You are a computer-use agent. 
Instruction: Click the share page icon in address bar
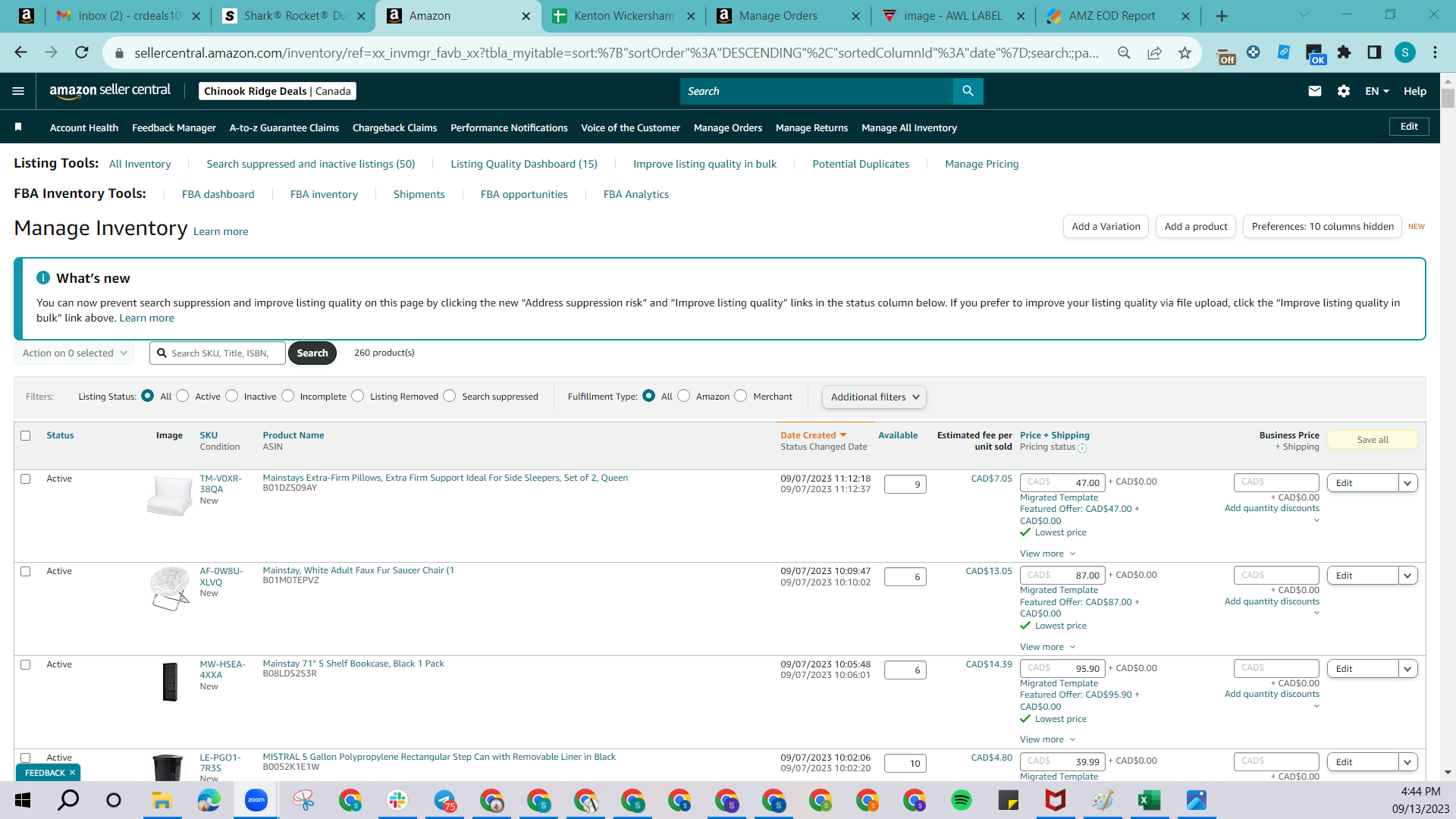(x=1154, y=52)
